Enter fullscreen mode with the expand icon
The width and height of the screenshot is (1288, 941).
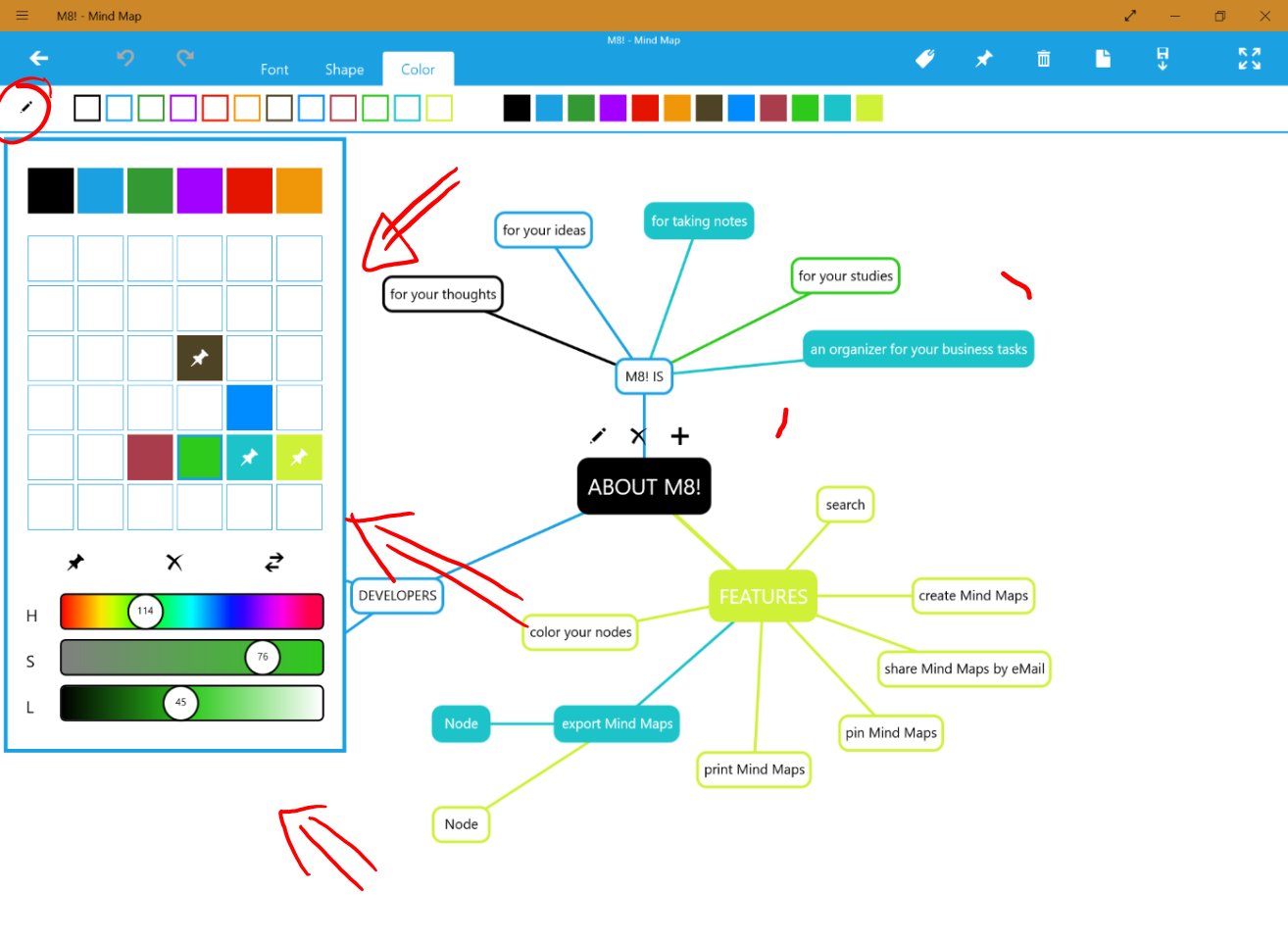pos(1249,59)
